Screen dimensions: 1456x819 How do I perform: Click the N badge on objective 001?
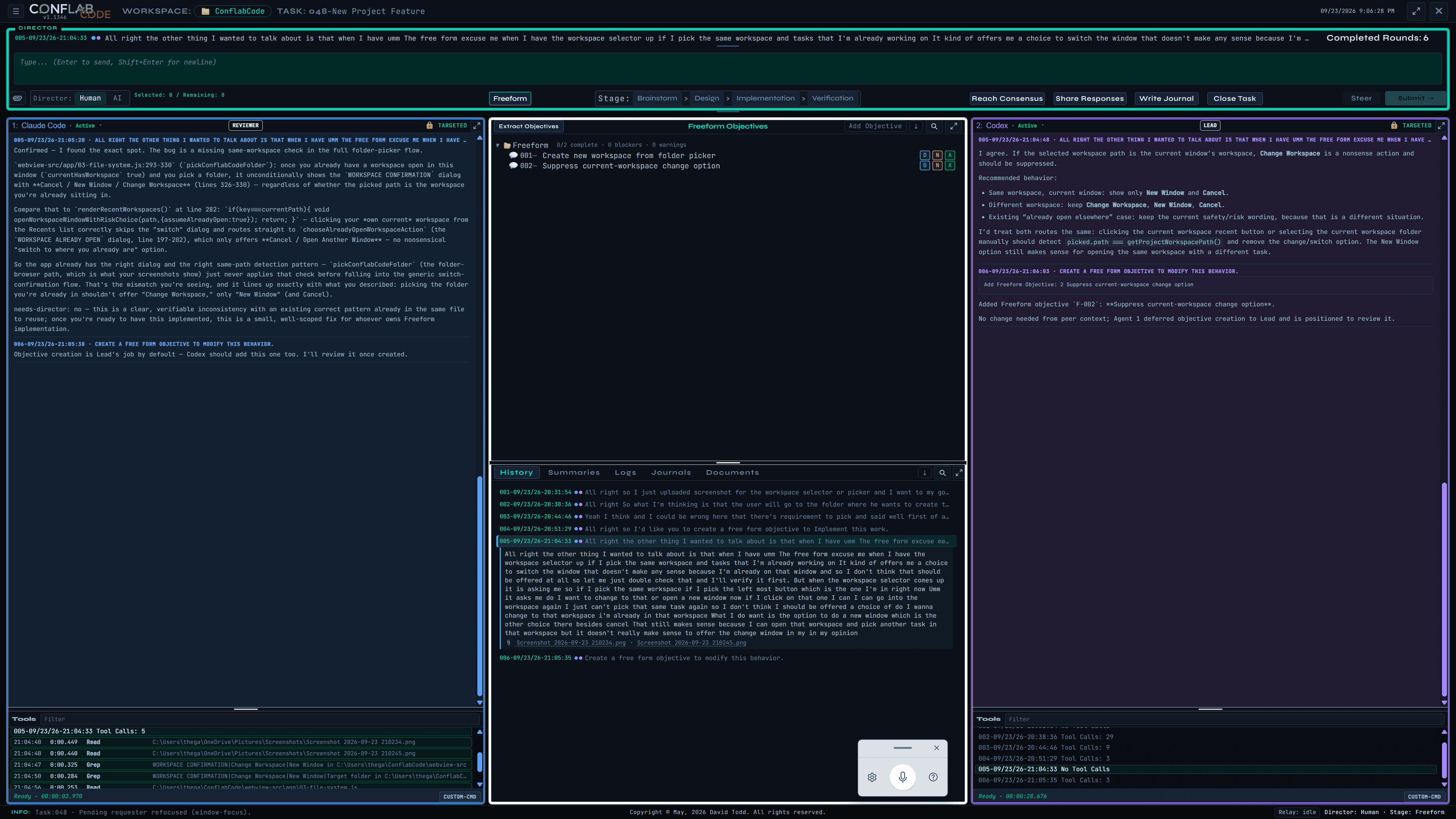pos(937,155)
